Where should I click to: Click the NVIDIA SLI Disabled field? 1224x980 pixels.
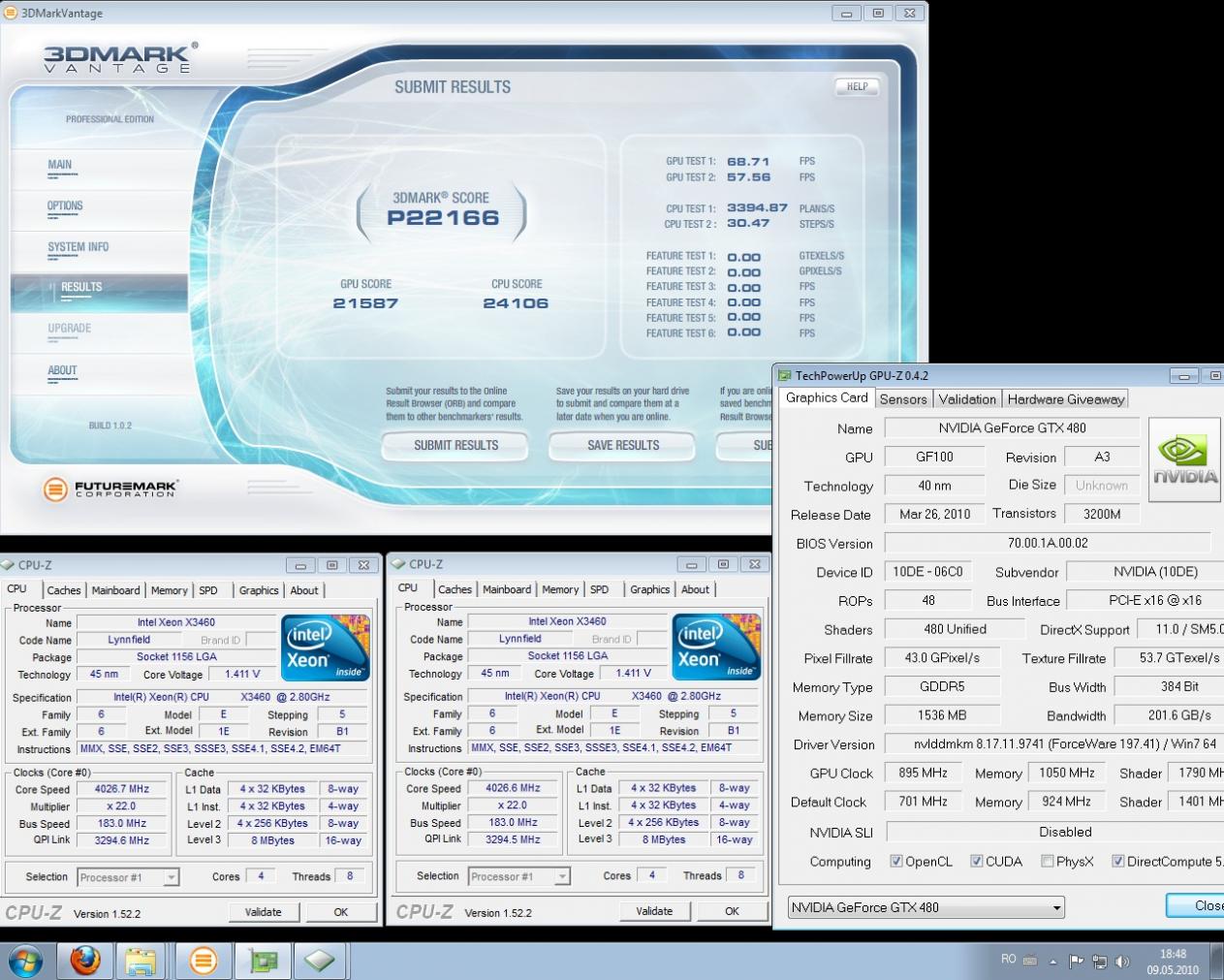click(1055, 833)
